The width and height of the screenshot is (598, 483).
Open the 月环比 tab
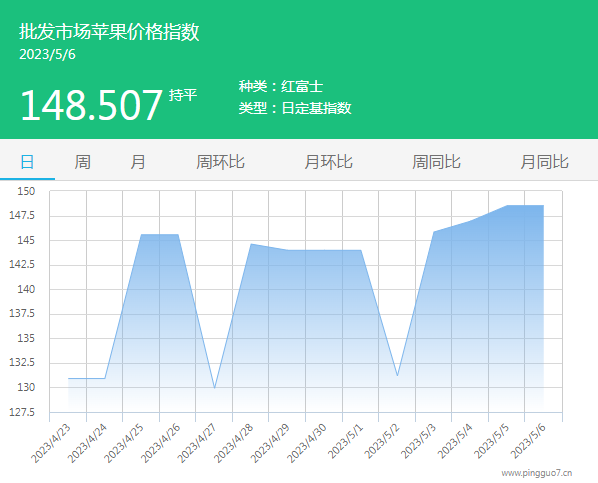(x=328, y=162)
